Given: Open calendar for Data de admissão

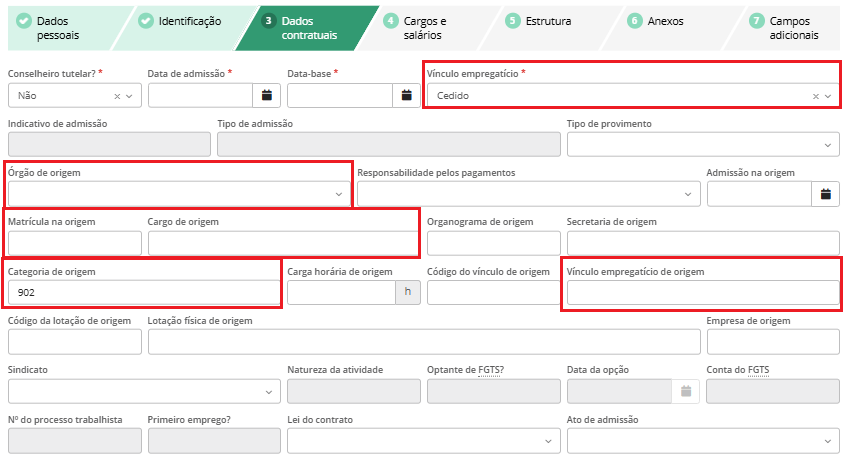Looking at the screenshot, I should (267, 95).
